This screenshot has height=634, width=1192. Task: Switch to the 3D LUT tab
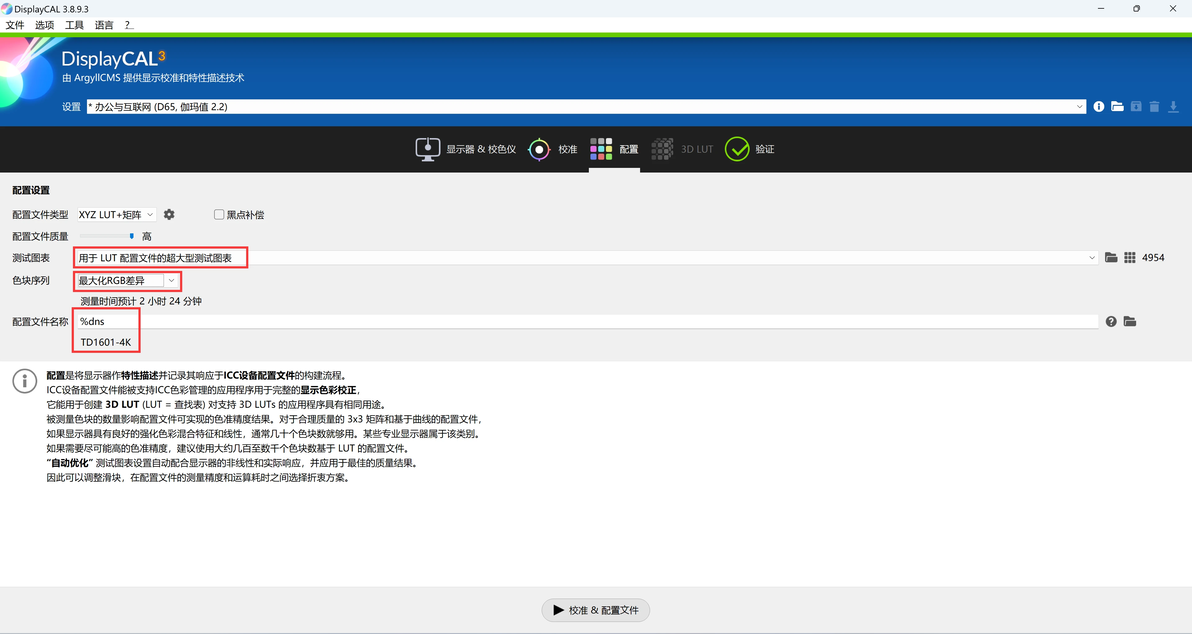point(682,149)
